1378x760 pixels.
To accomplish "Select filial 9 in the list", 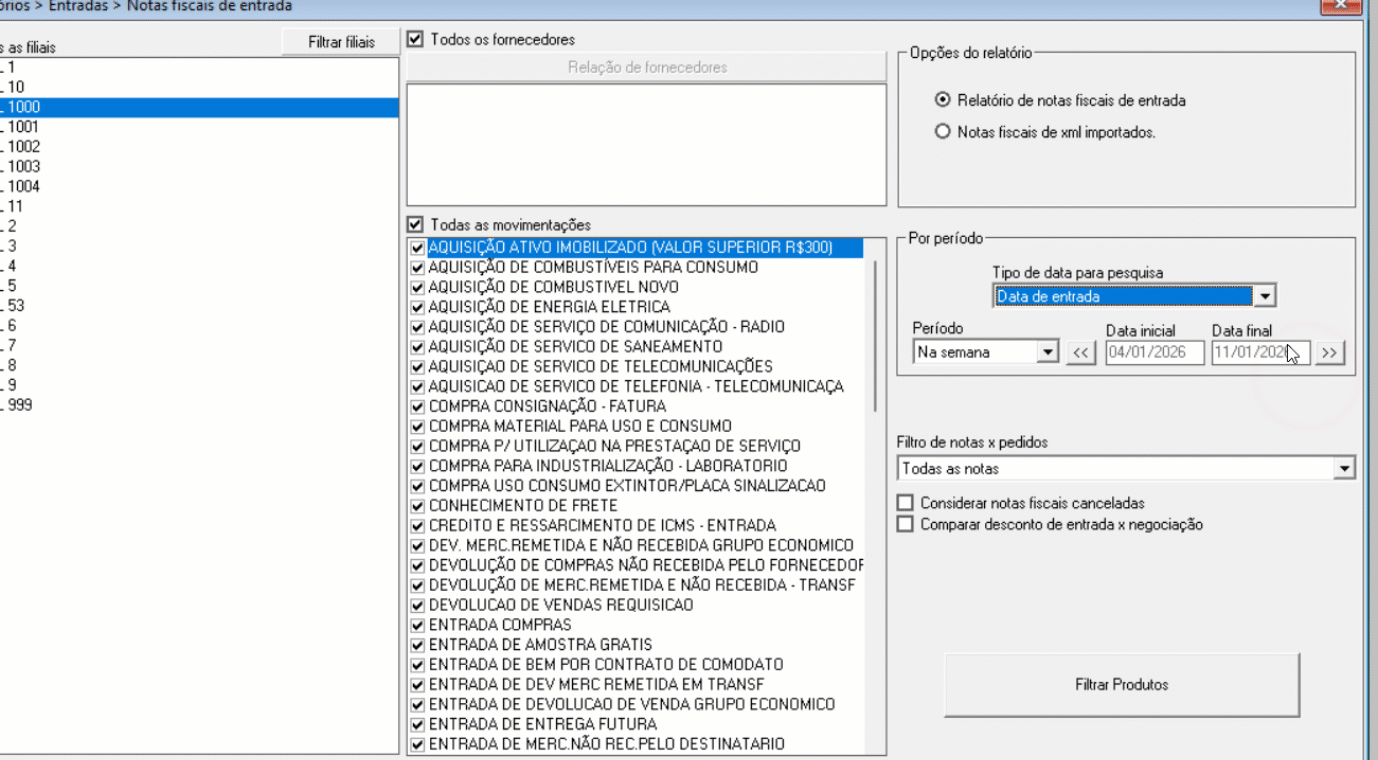I will point(199,385).
